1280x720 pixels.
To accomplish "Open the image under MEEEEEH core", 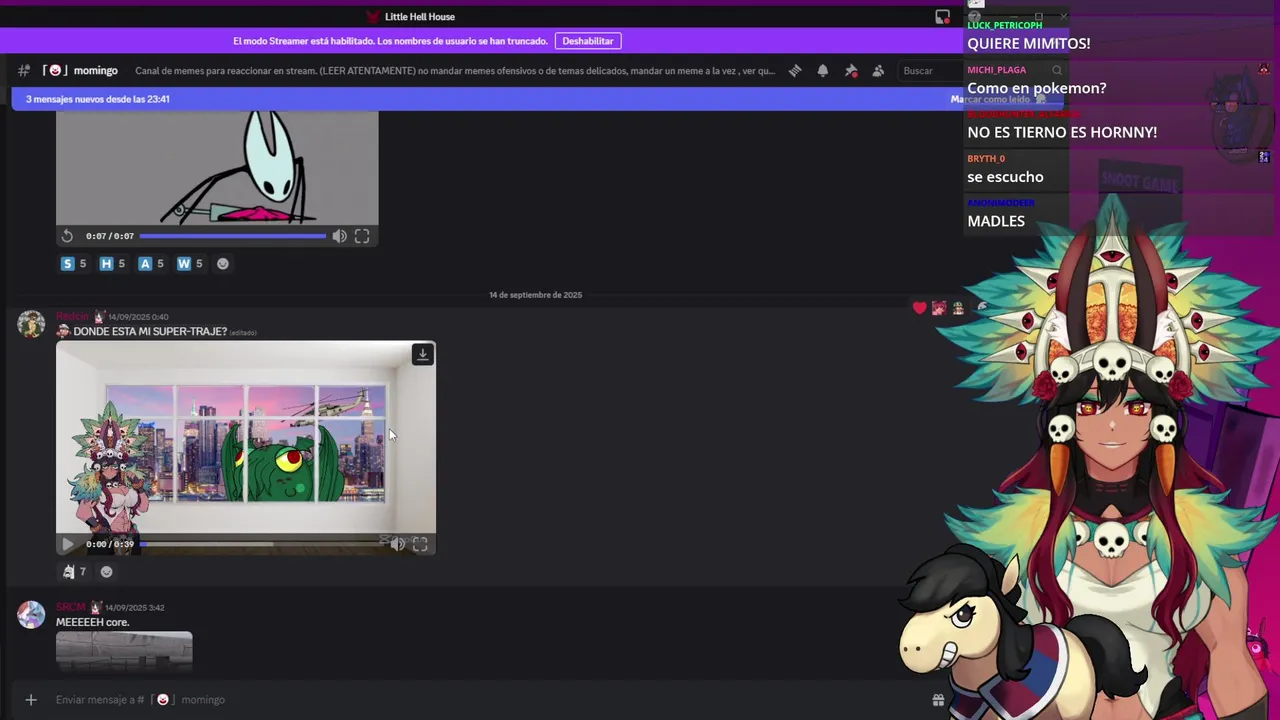I will pyautogui.click(x=124, y=650).
